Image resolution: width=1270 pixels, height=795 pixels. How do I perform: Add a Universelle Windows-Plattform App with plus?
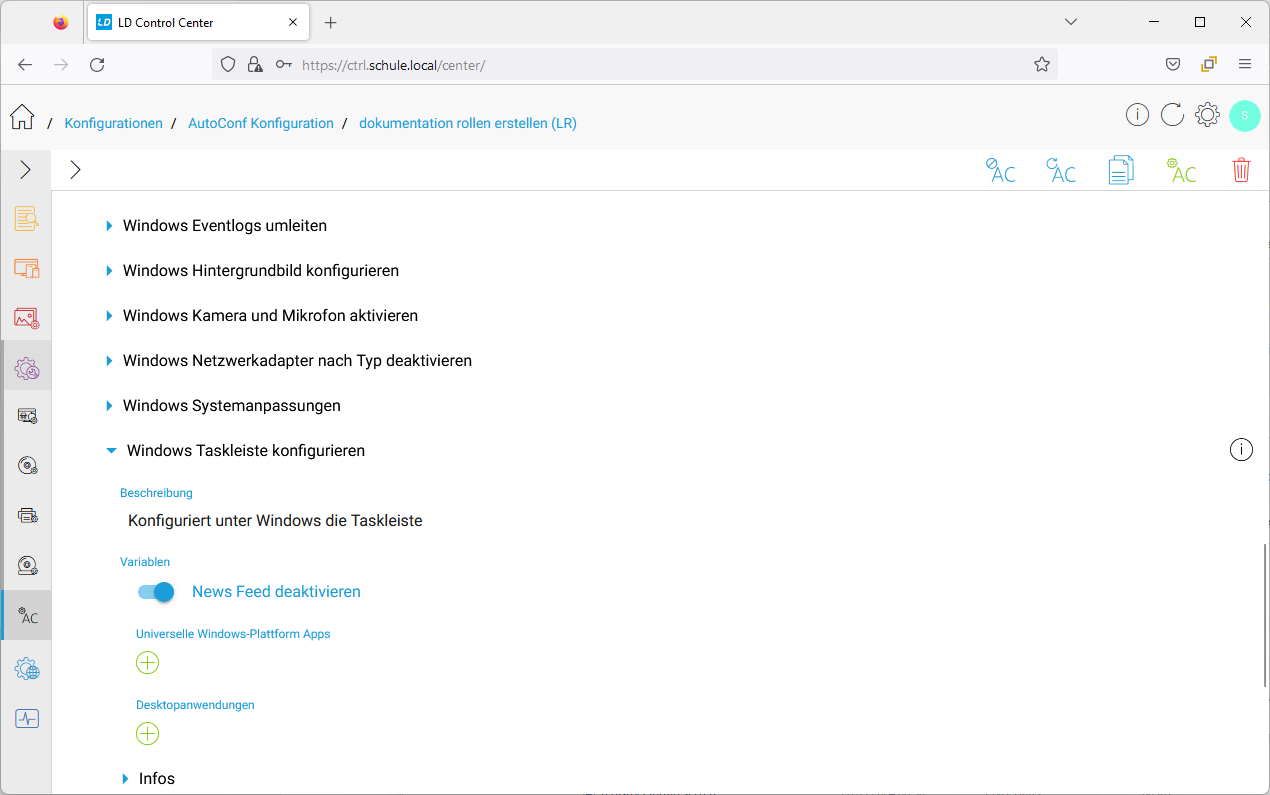pyautogui.click(x=147, y=663)
